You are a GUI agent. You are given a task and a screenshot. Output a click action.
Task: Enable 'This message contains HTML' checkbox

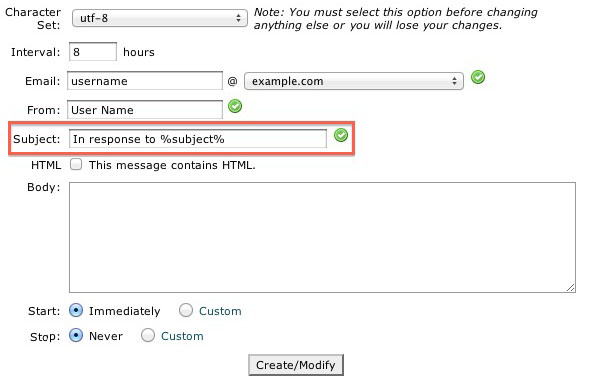pos(76,164)
